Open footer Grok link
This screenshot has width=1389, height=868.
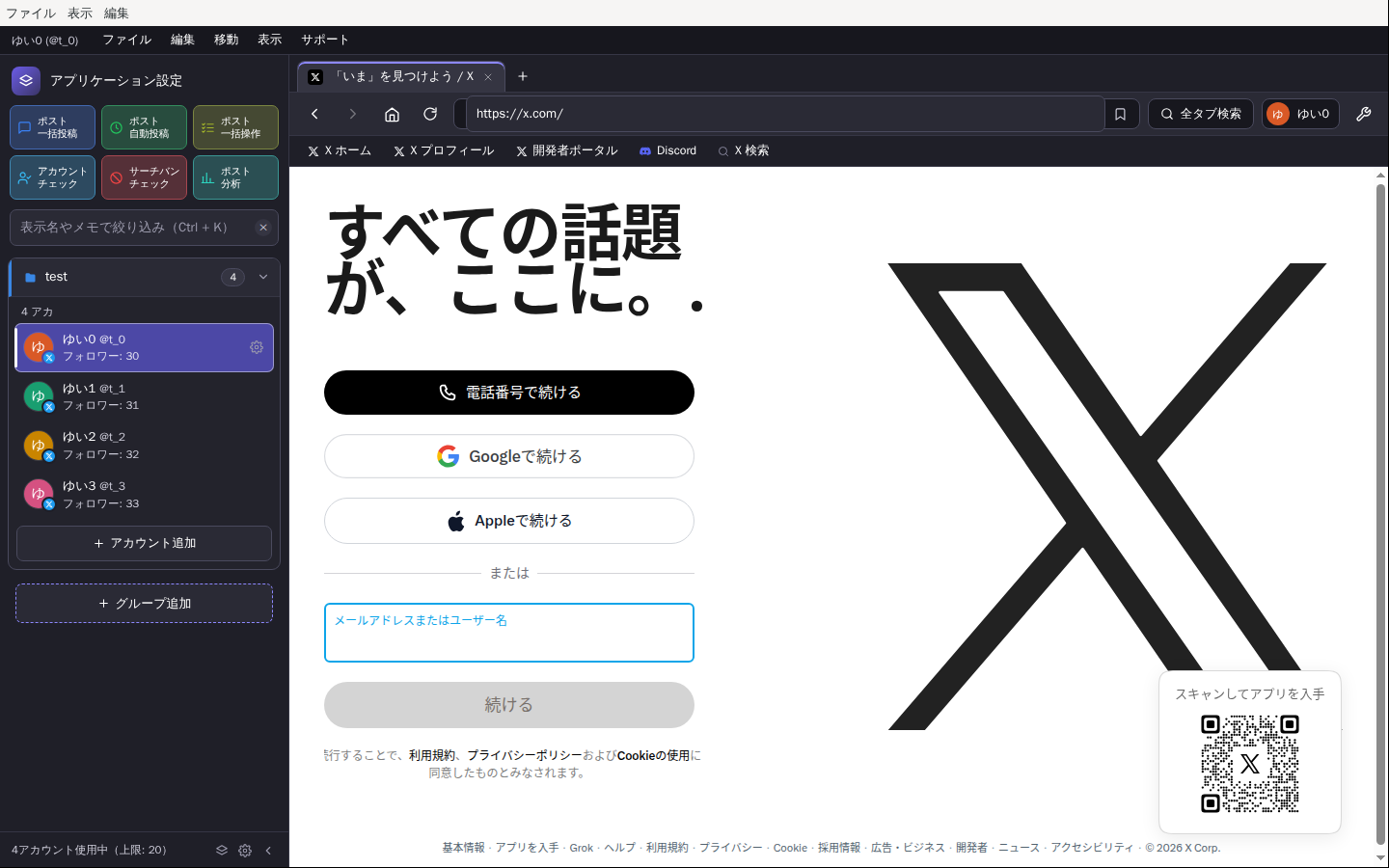(x=581, y=848)
